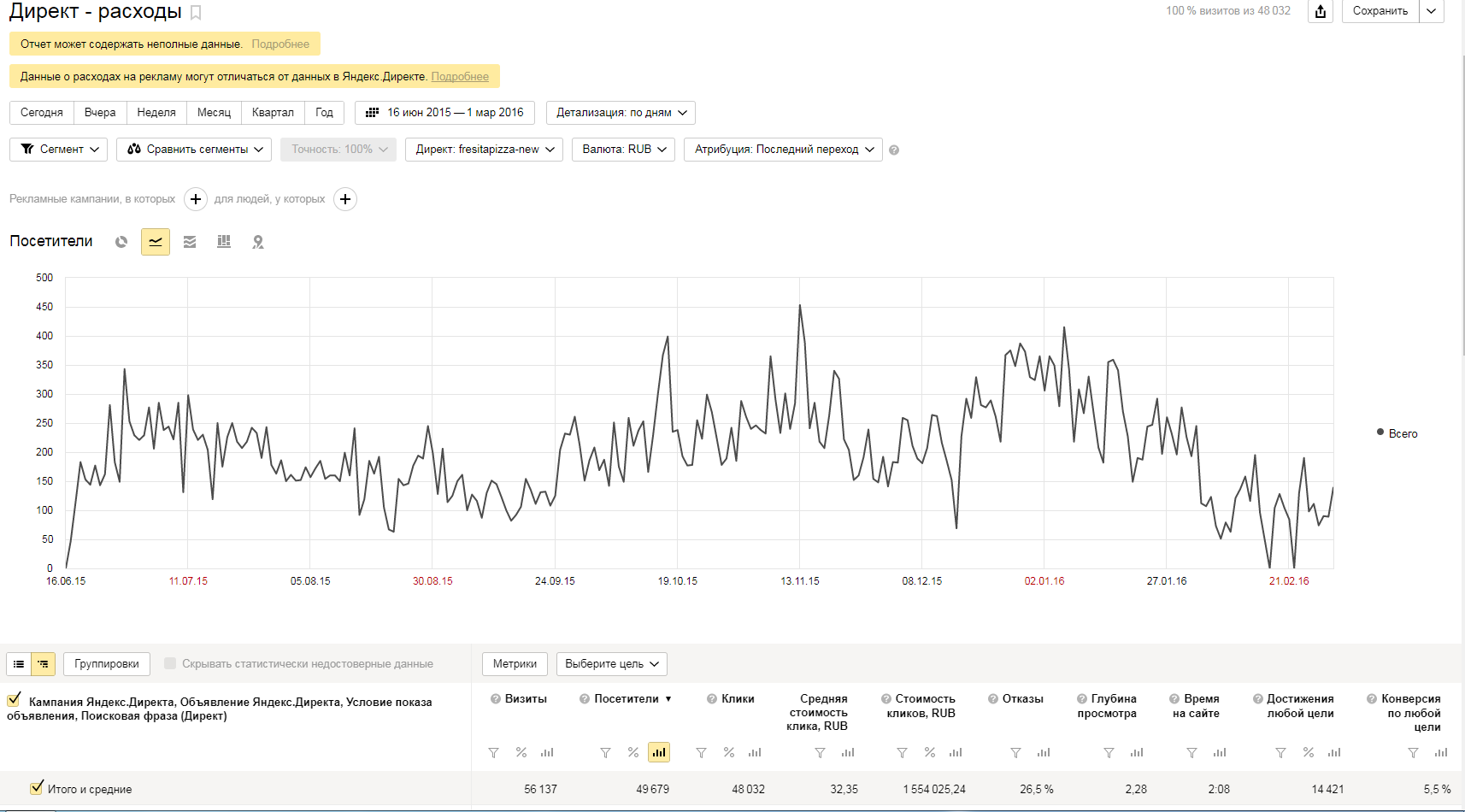Click the Сохранить button

click(1380, 11)
